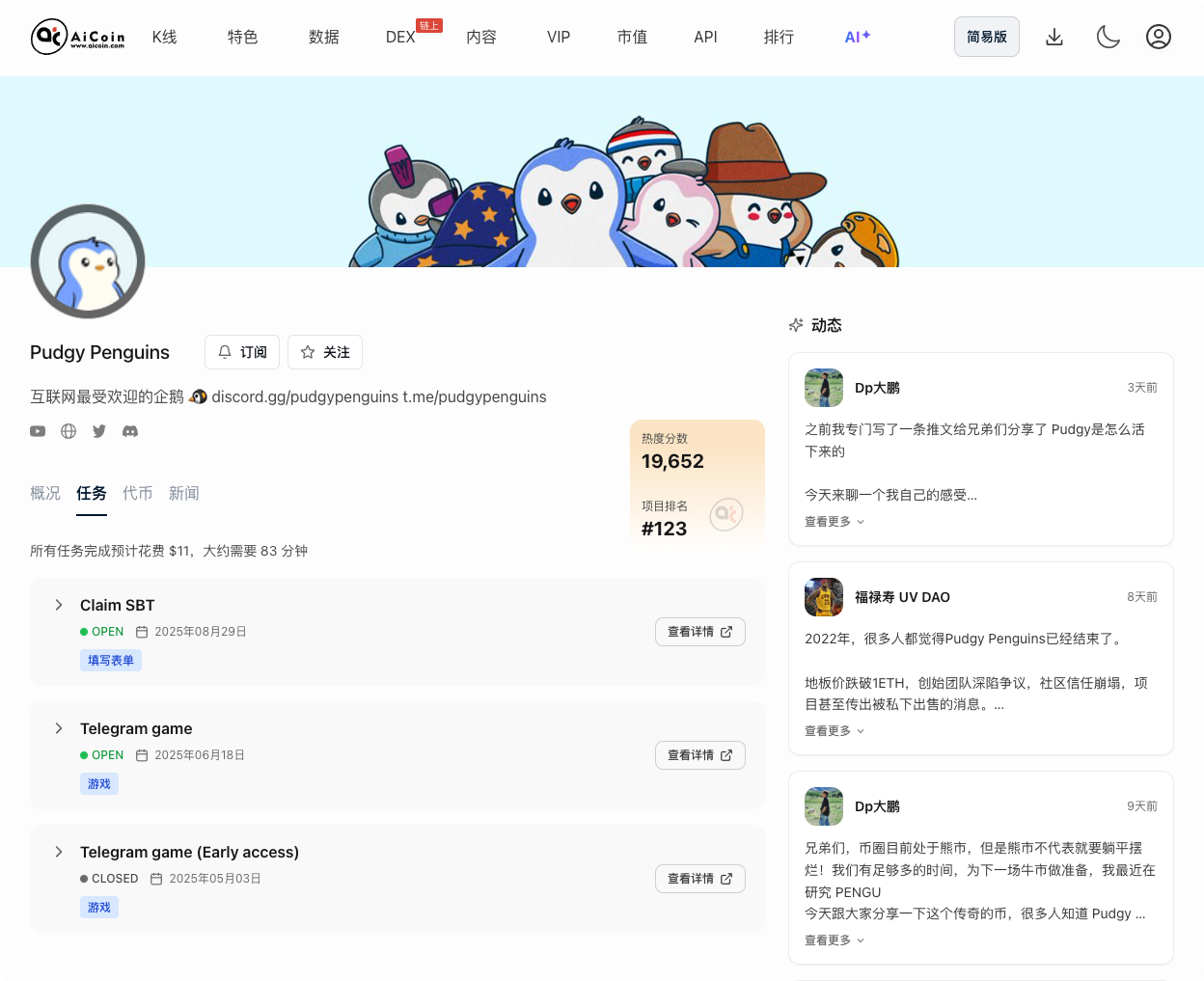Open Pudgy Penguins website globe icon
The width and height of the screenshot is (1204, 981).
pos(68,431)
